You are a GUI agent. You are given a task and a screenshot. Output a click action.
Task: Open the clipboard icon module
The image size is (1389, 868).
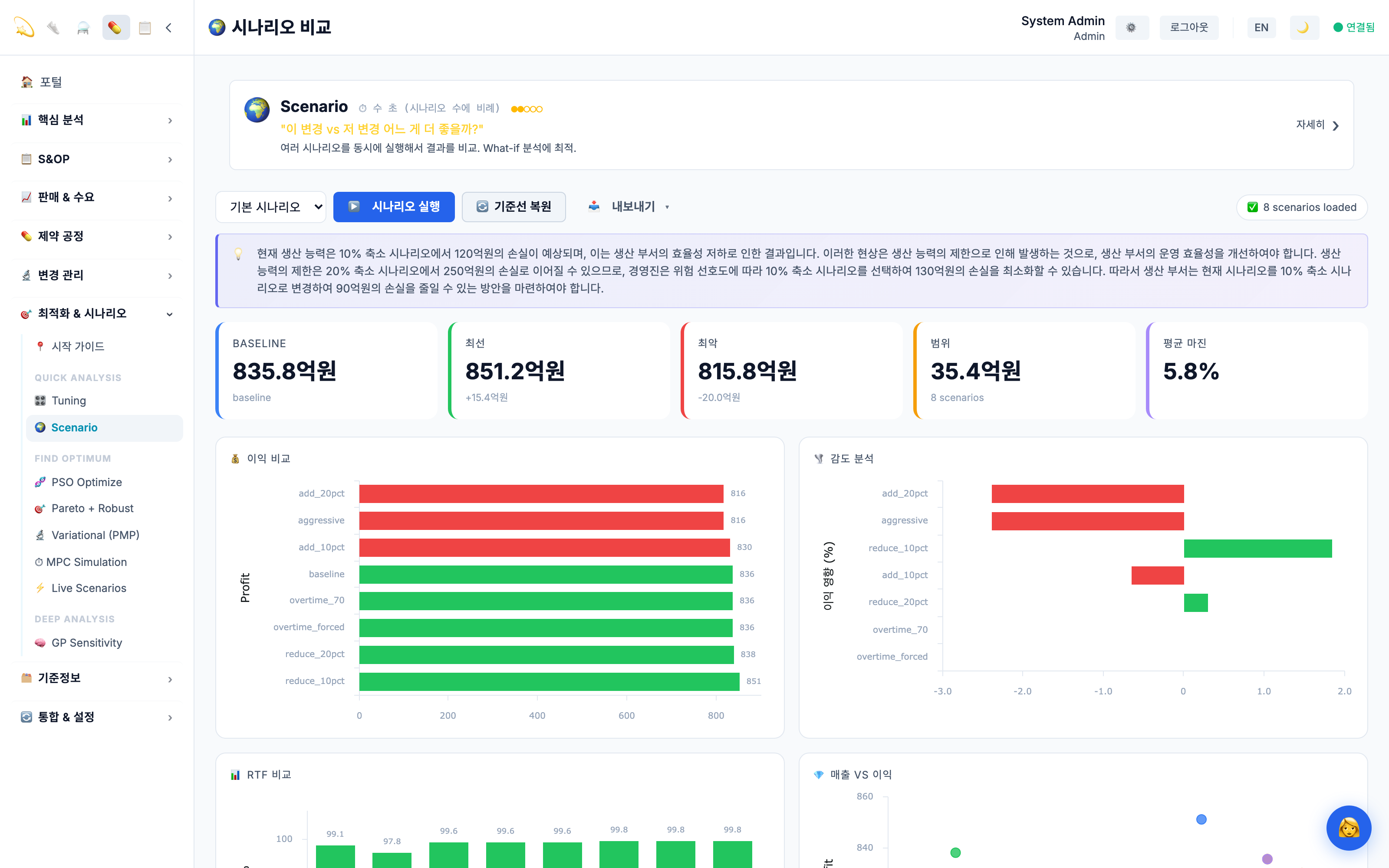145,27
